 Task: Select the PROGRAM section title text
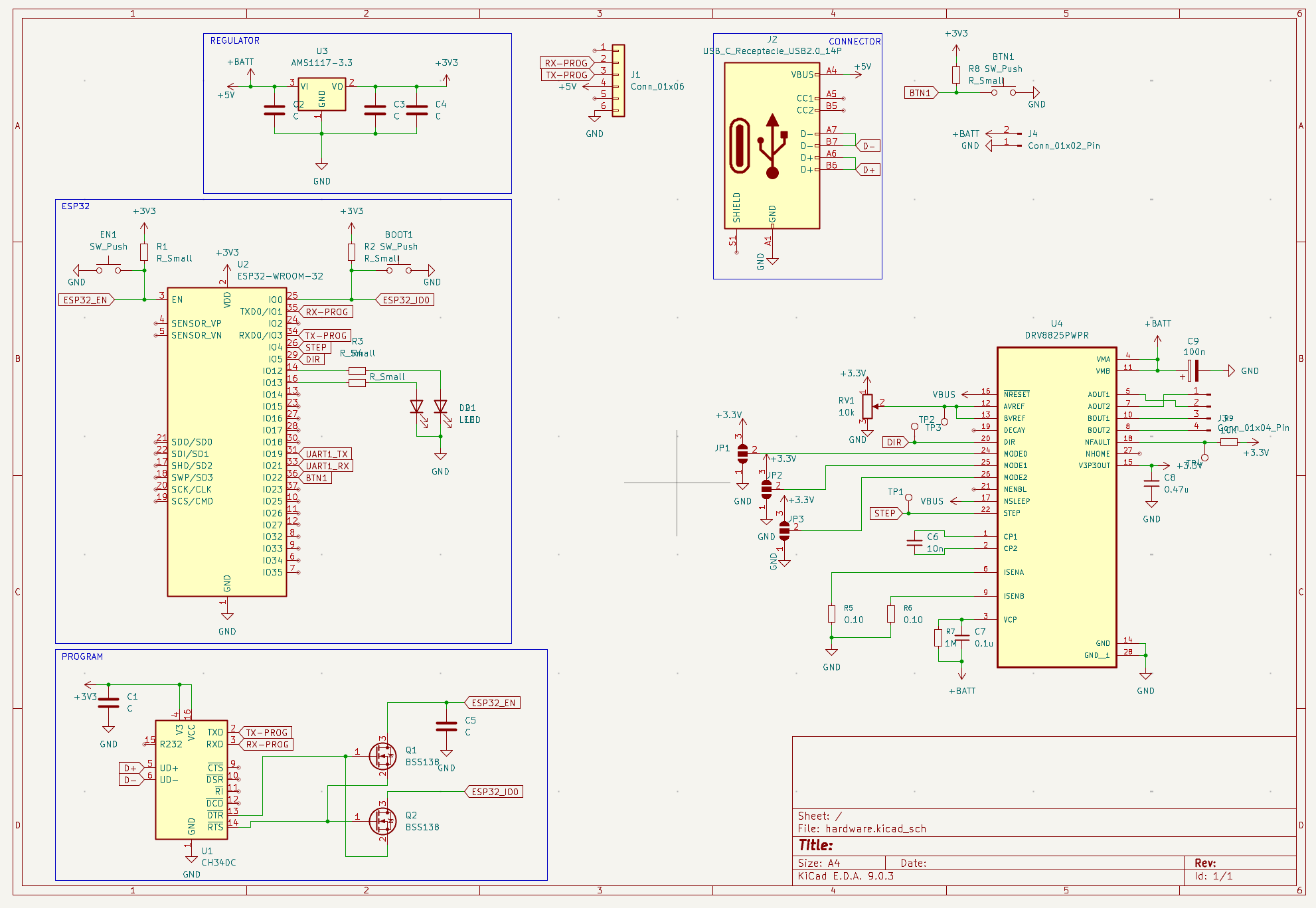coord(82,656)
